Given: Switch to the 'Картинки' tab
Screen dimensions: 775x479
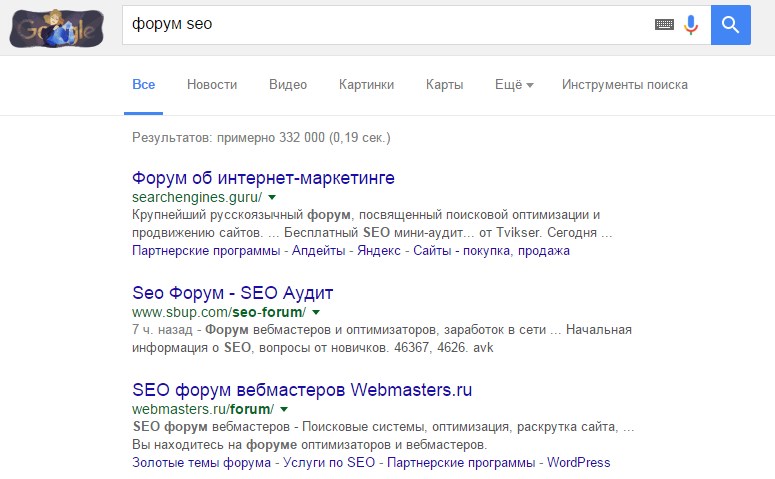Looking at the screenshot, I should (x=366, y=85).
